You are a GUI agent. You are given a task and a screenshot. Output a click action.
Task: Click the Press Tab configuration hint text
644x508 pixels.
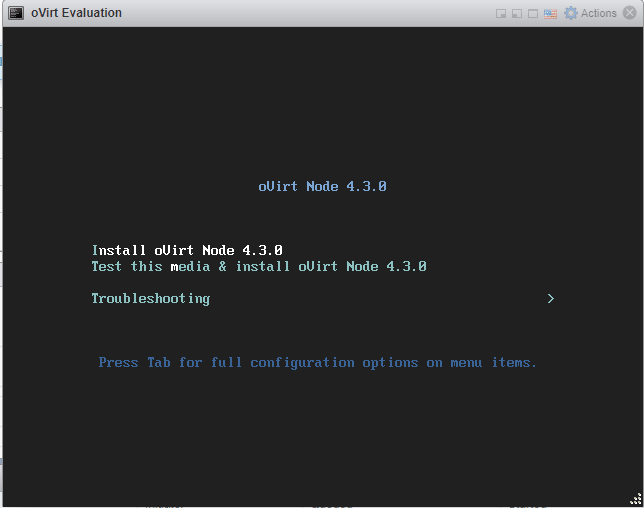pyautogui.click(x=317, y=363)
